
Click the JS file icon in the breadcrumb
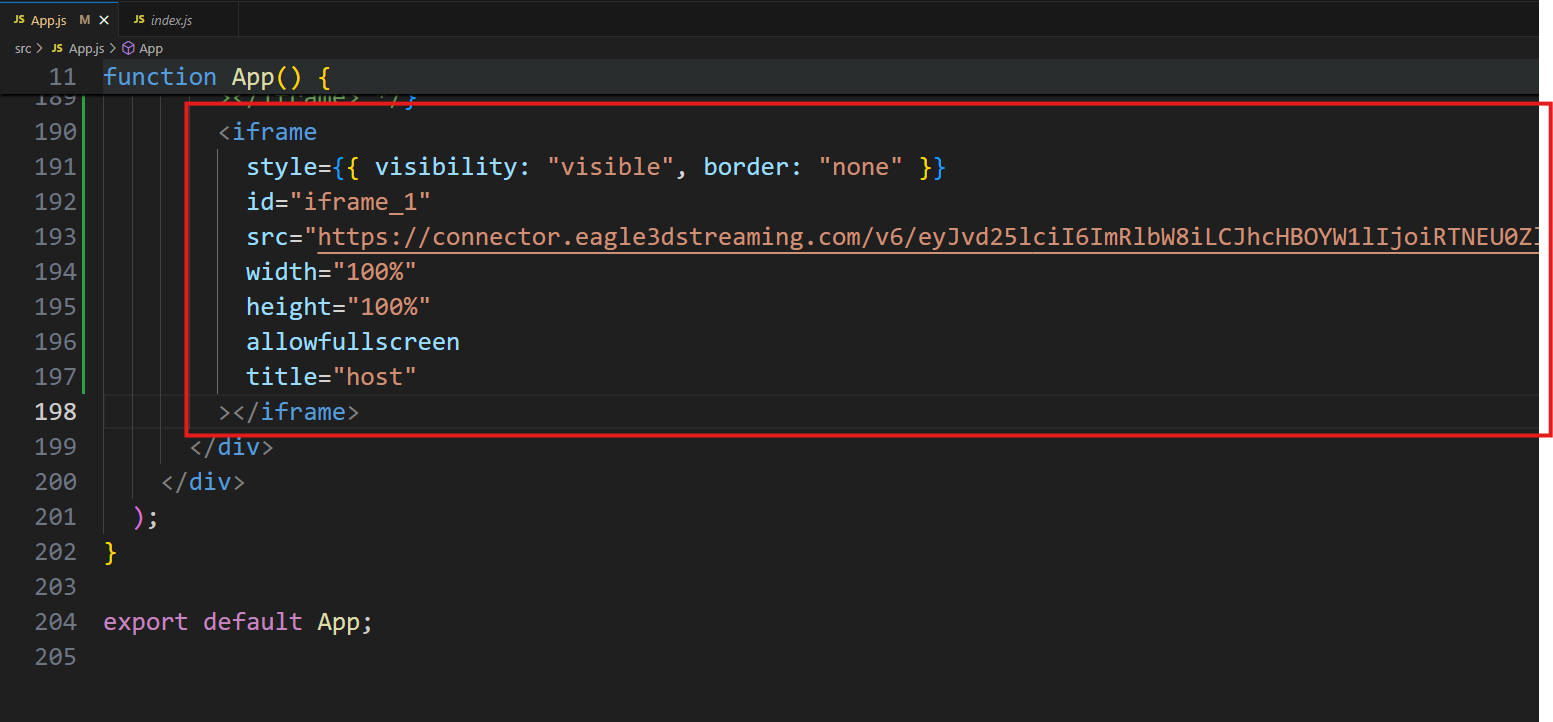57,48
